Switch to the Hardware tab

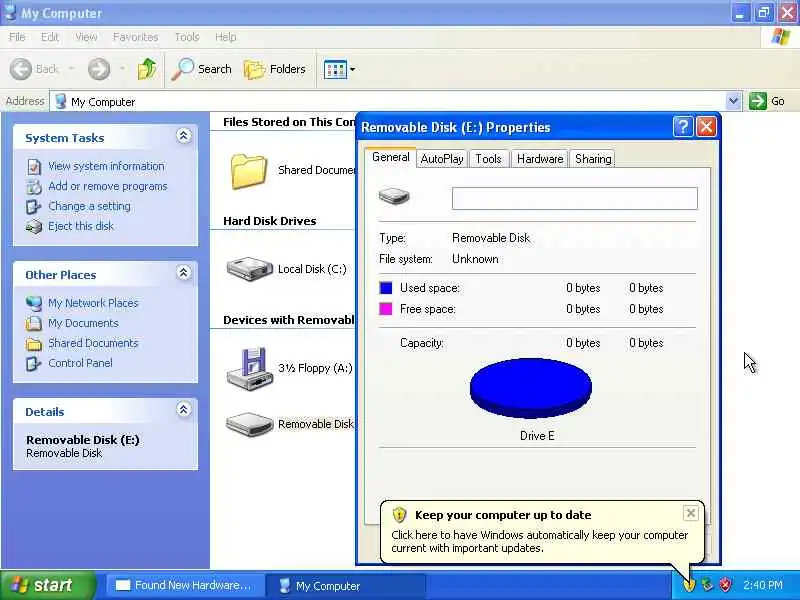(x=540, y=159)
